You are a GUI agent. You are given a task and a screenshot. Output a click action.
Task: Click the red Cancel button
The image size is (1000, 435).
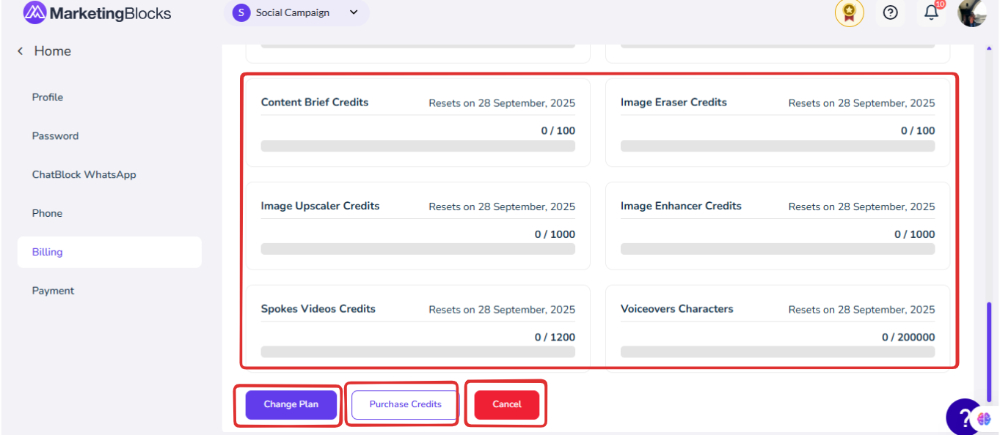click(x=506, y=404)
